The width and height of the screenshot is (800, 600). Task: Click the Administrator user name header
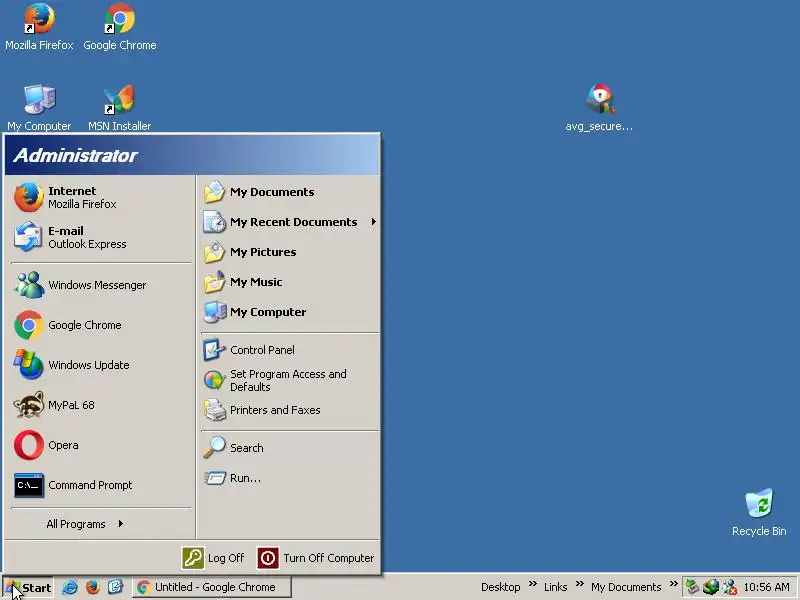click(x=76, y=156)
